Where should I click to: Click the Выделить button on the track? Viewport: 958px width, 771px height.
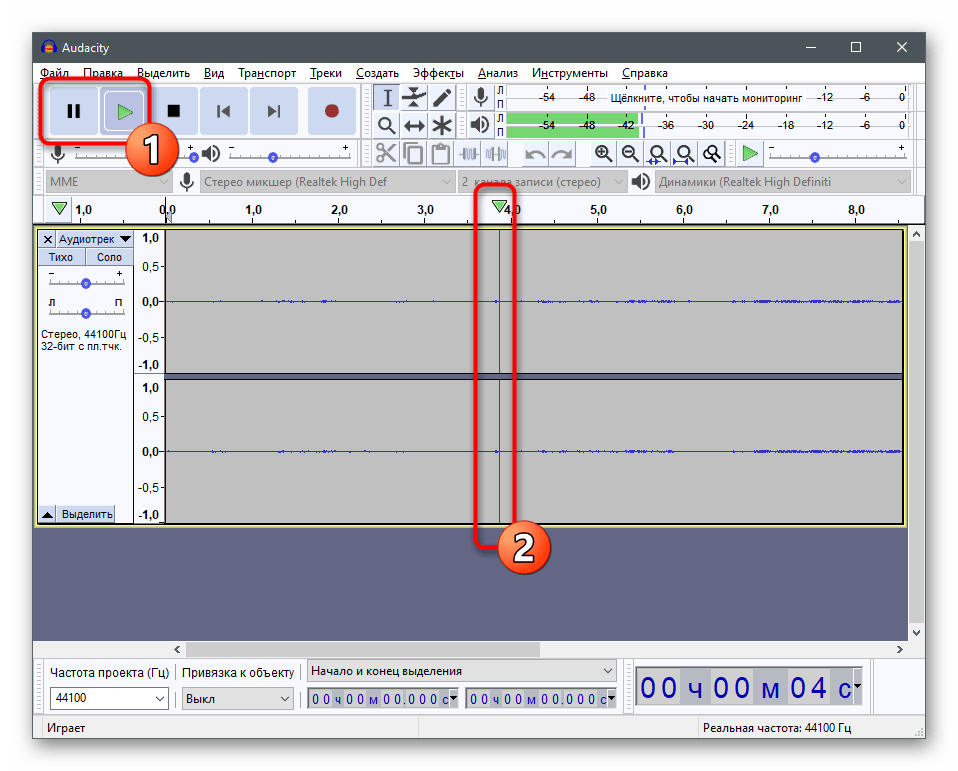[x=87, y=514]
